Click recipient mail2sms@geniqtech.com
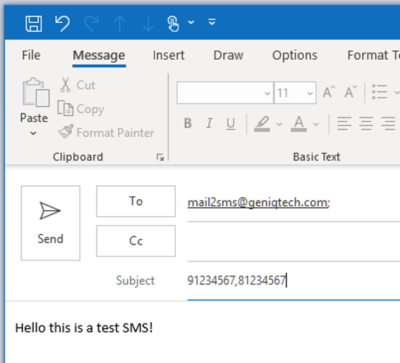 click(x=259, y=202)
